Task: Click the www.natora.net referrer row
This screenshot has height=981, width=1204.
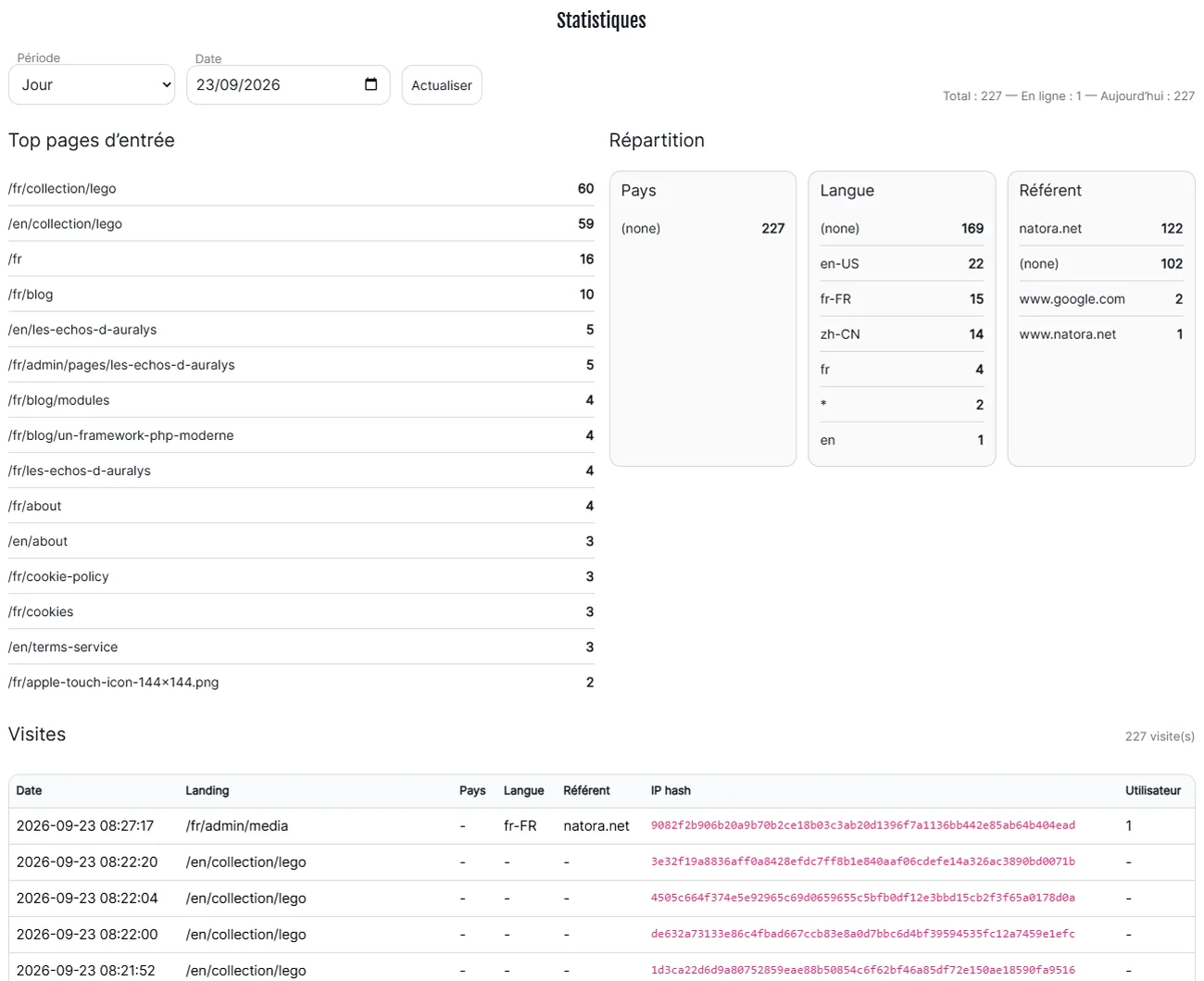Action: coord(1101,333)
